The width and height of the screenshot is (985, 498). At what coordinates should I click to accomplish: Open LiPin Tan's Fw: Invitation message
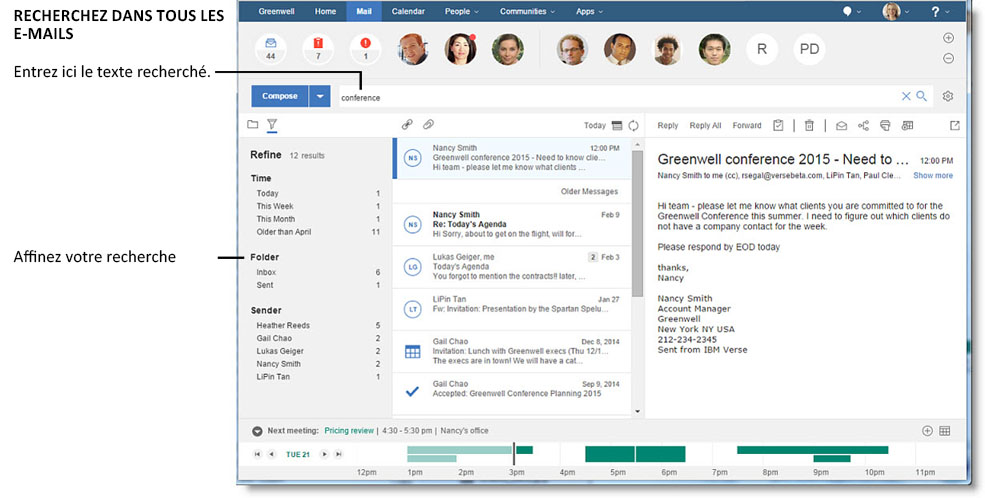click(511, 309)
